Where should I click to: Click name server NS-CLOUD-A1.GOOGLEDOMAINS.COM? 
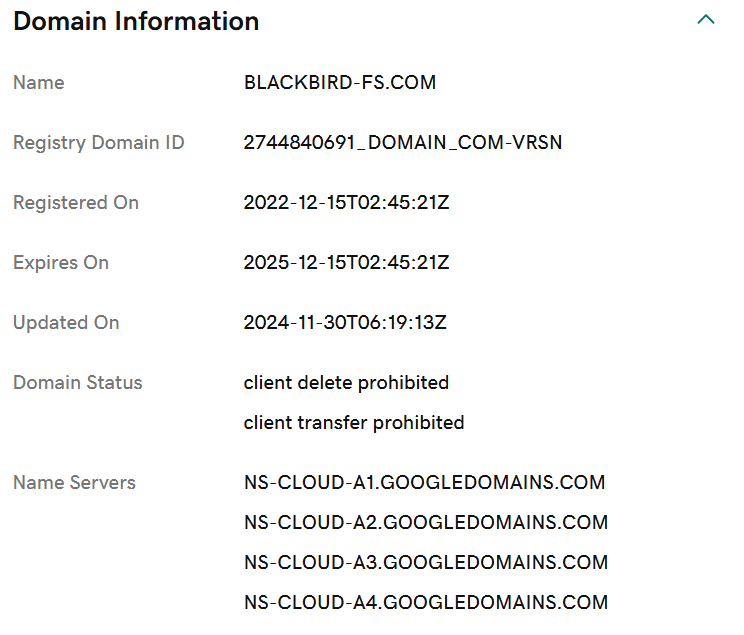pyautogui.click(x=425, y=483)
